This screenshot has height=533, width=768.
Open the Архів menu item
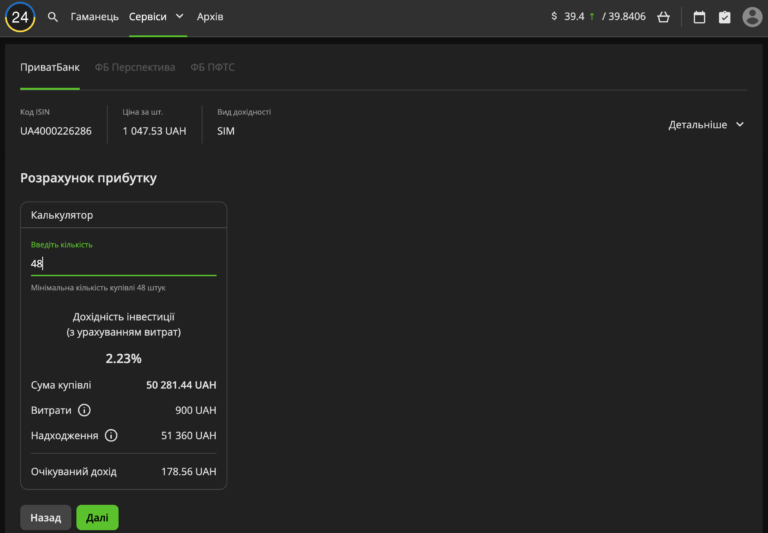click(x=210, y=17)
